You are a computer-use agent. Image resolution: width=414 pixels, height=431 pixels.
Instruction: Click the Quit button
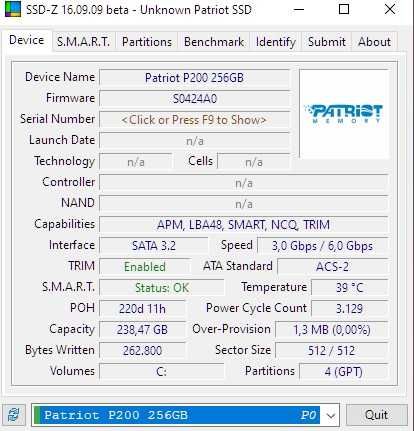(x=376, y=415)
